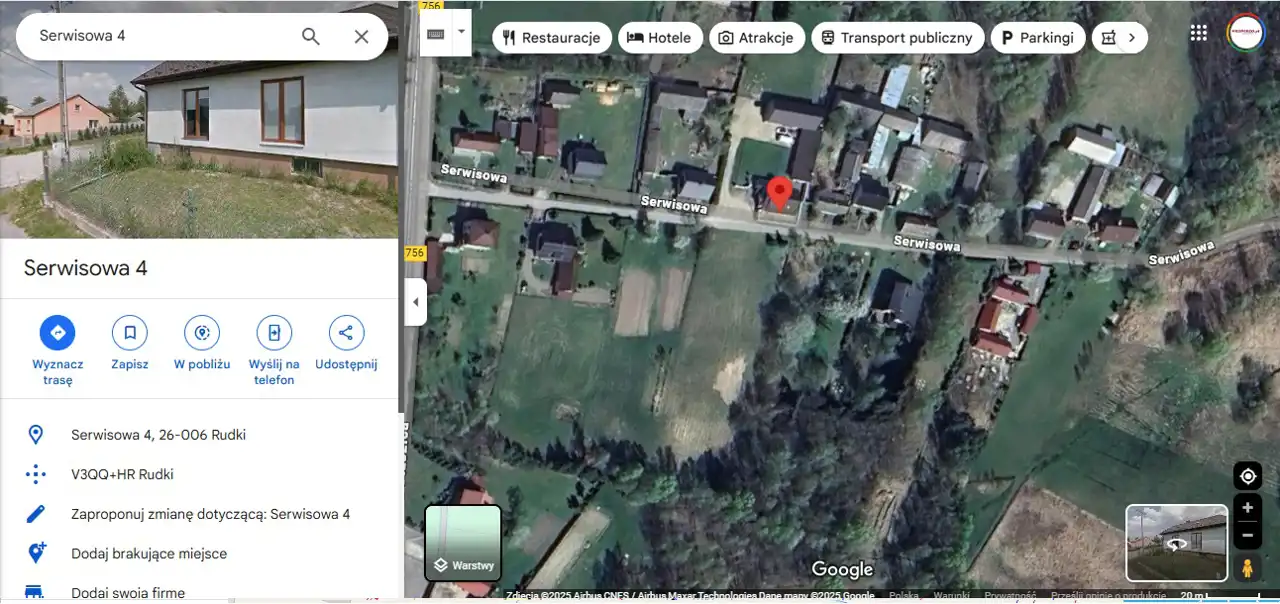Open the Street View thumbnail preview
1280x604 pixels.
tap(1177, 543)
